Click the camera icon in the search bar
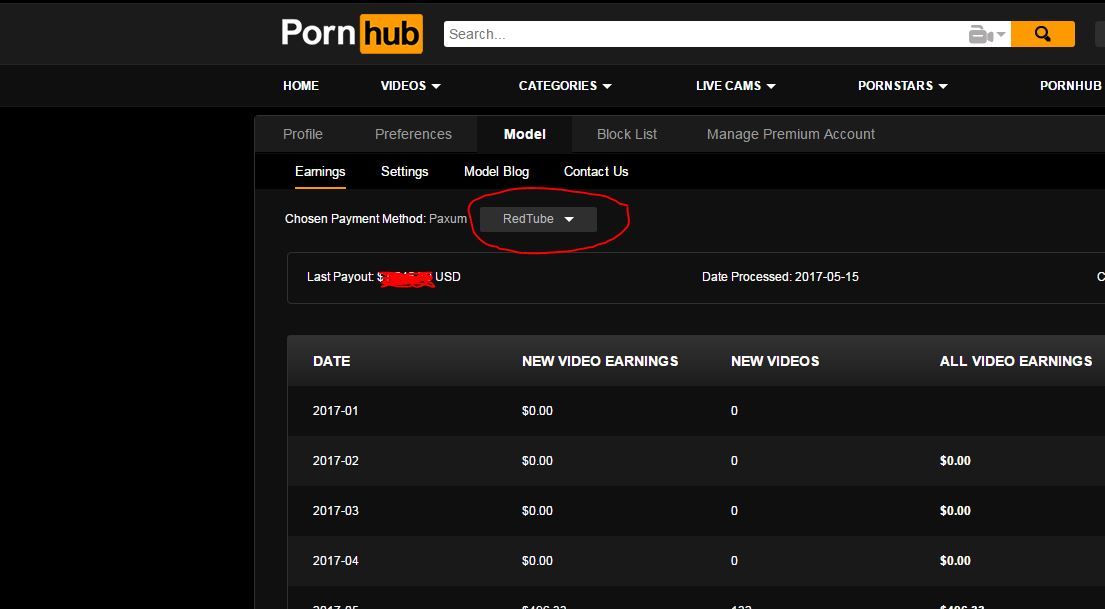 point(980,35)
